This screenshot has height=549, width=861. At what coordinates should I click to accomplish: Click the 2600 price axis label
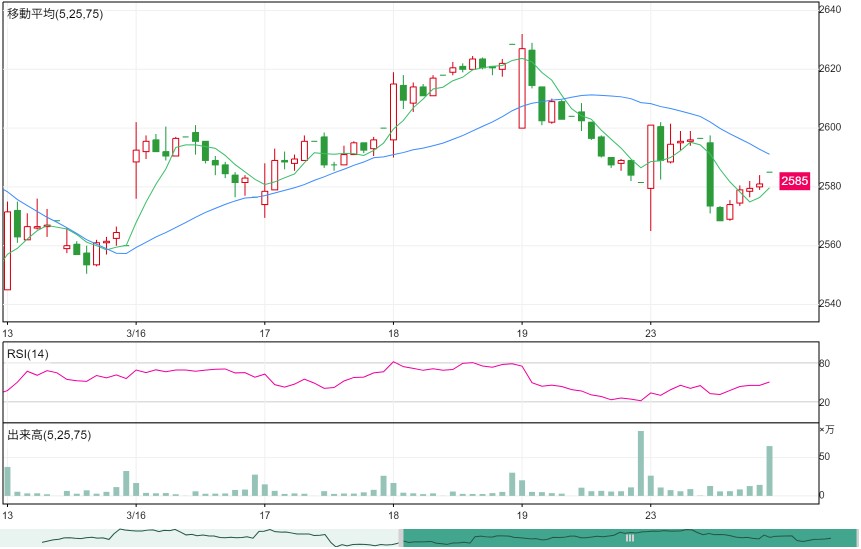click(x=829, y=127)
